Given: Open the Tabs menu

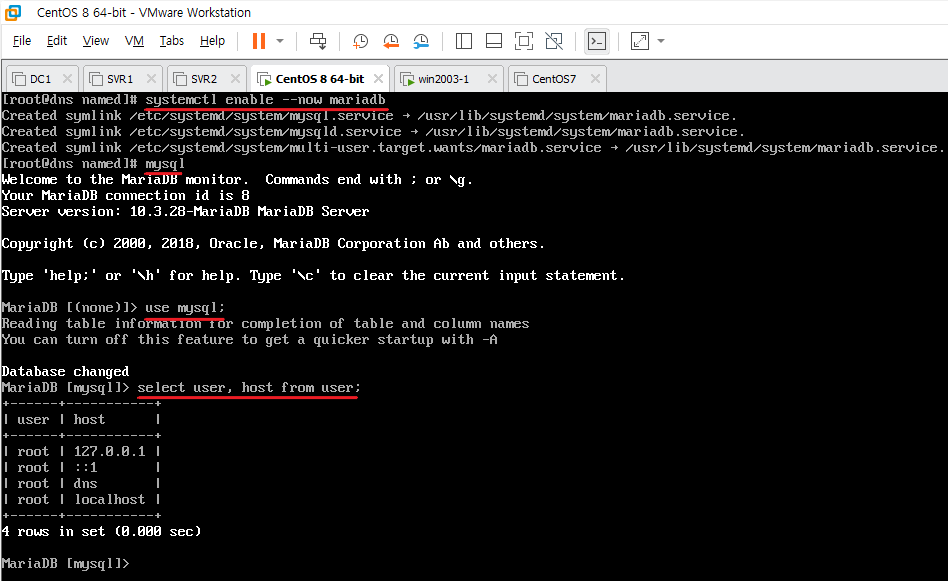Looking at the screenshot, I should pos(172,41).
